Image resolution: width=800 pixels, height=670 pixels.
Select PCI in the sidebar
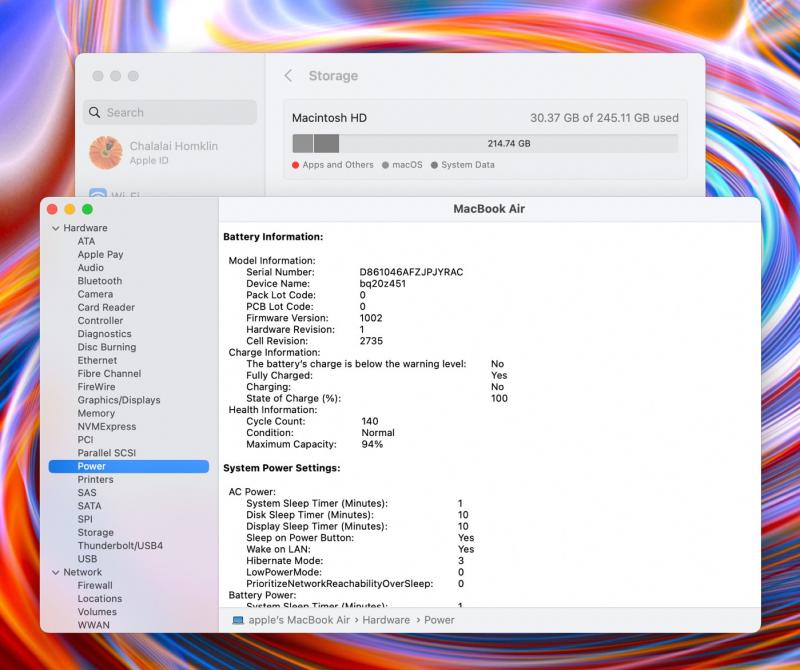click(x=85, y=440)
